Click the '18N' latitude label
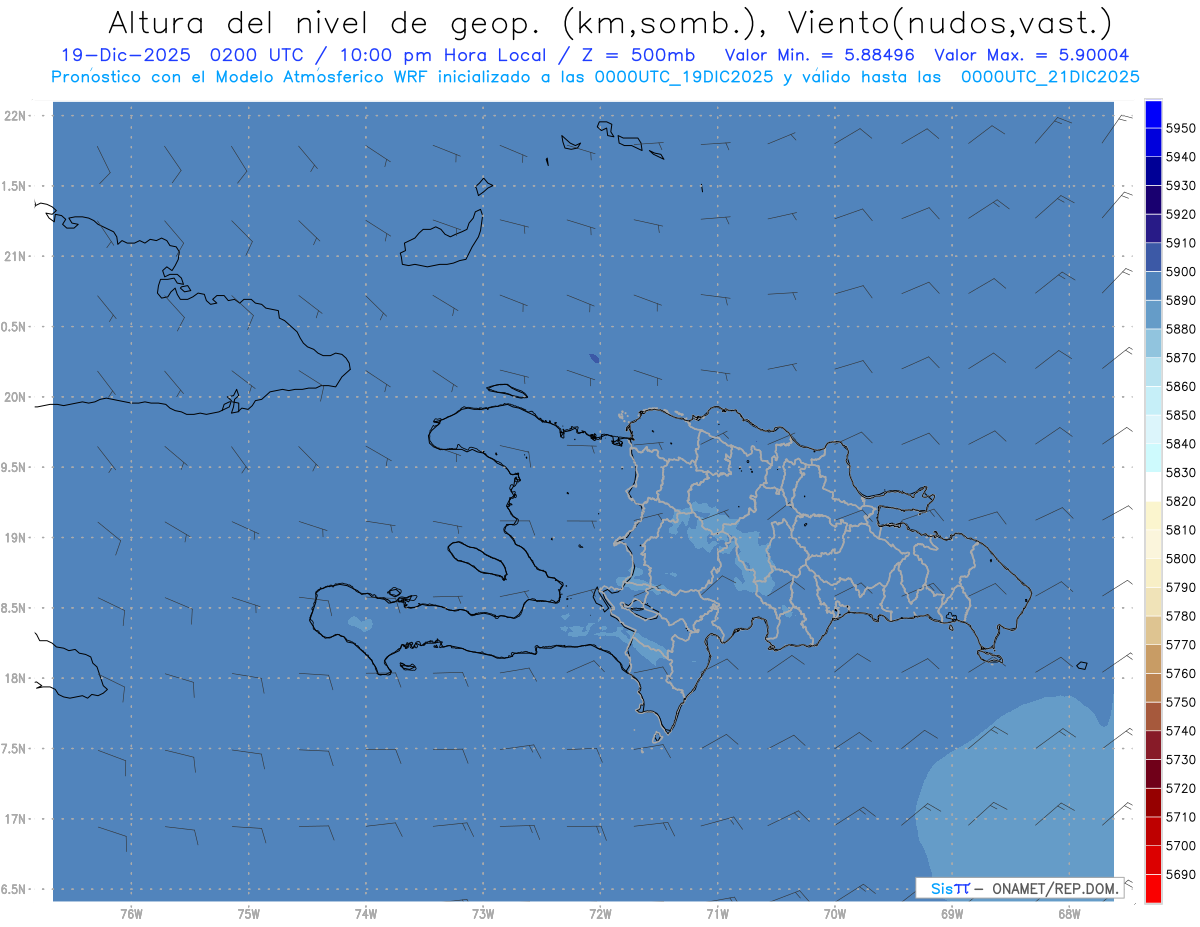This screenshot has height=927, width=1200. coord(16,678)
